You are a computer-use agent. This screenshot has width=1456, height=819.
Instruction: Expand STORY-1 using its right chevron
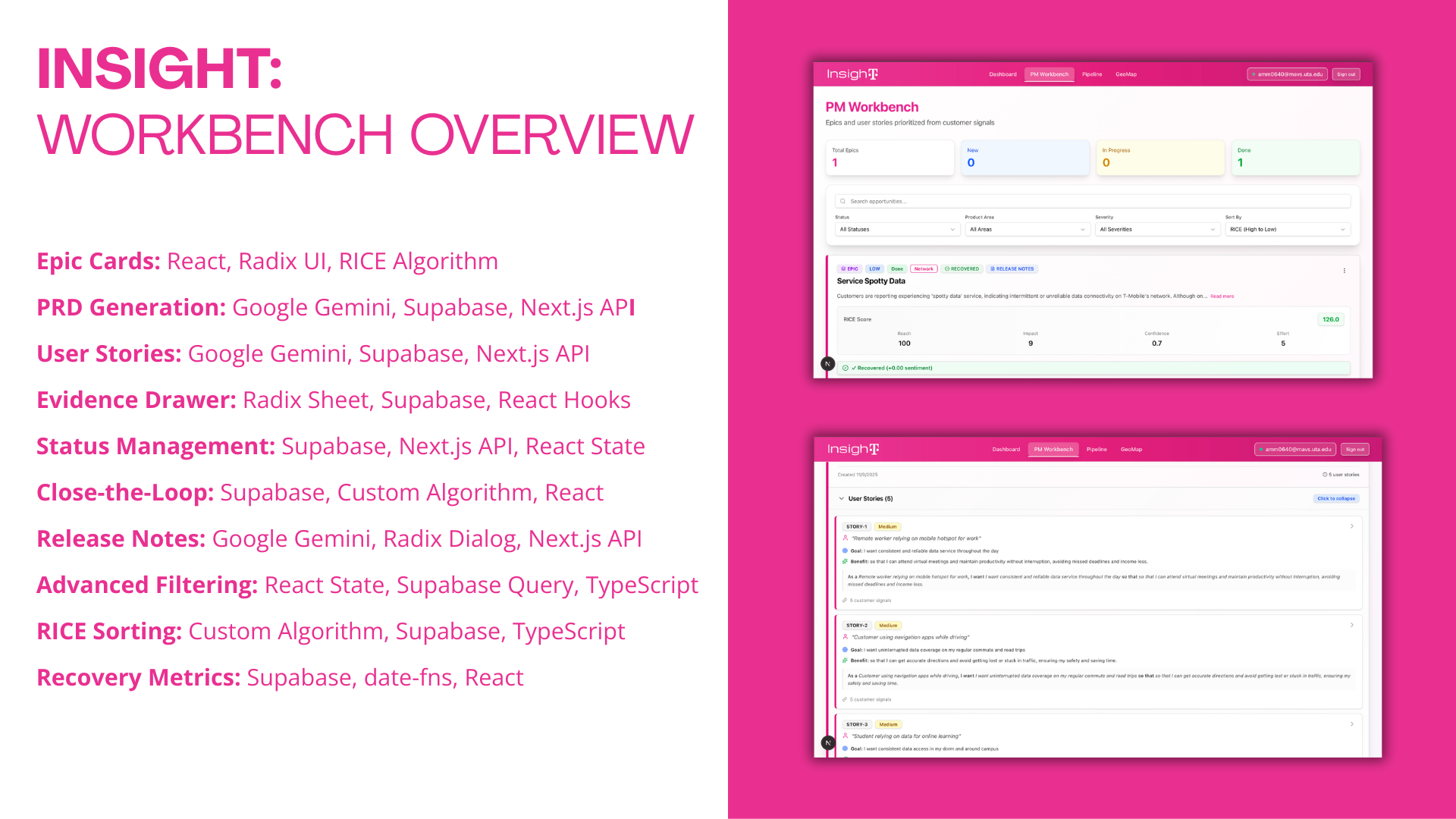1351,526
